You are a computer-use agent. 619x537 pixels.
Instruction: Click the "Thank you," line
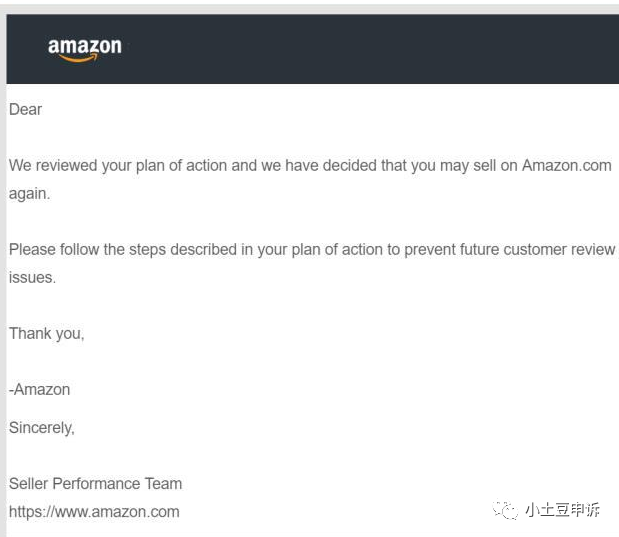point(47,333)
